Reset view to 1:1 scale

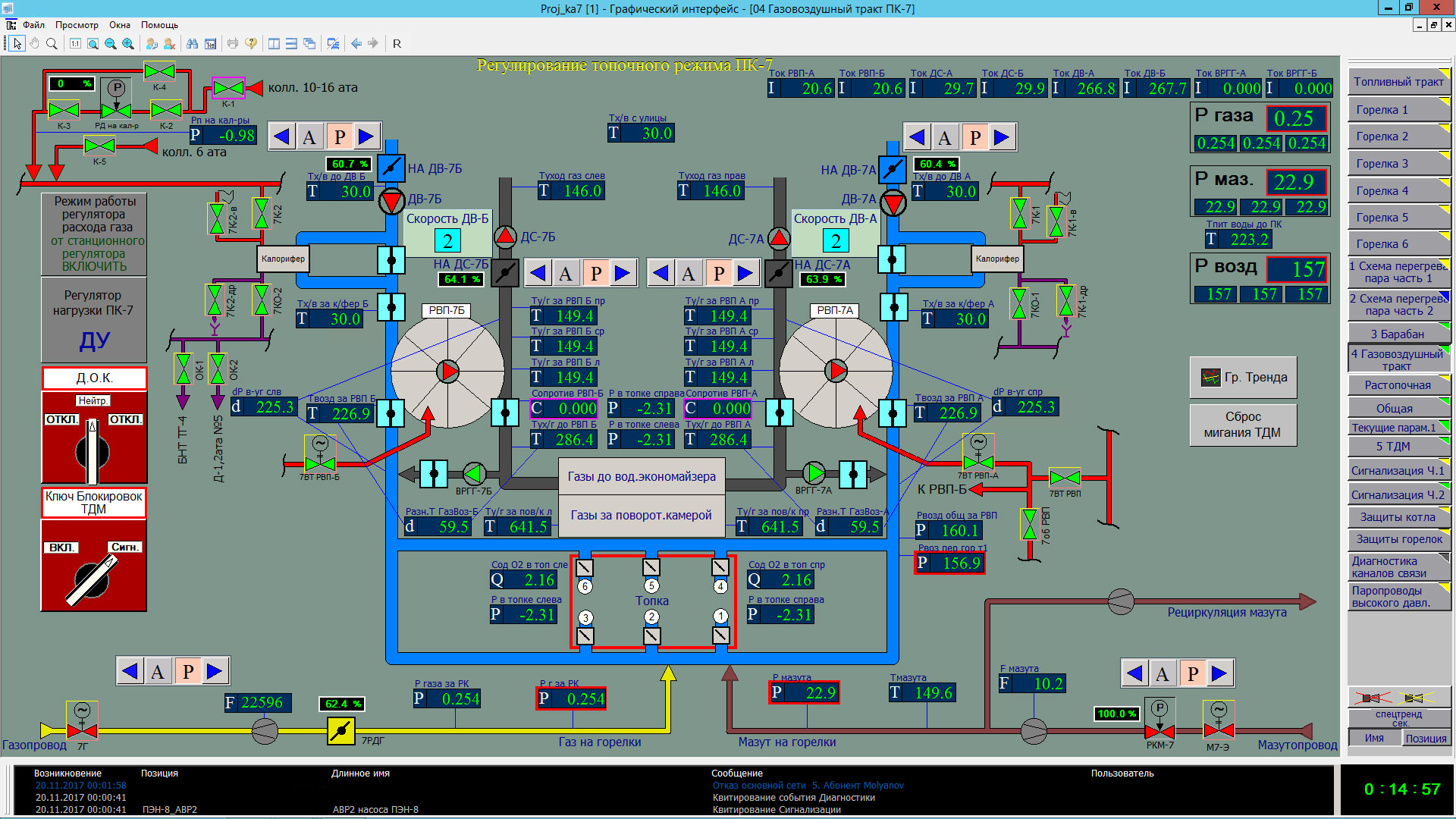pos(75,43)
